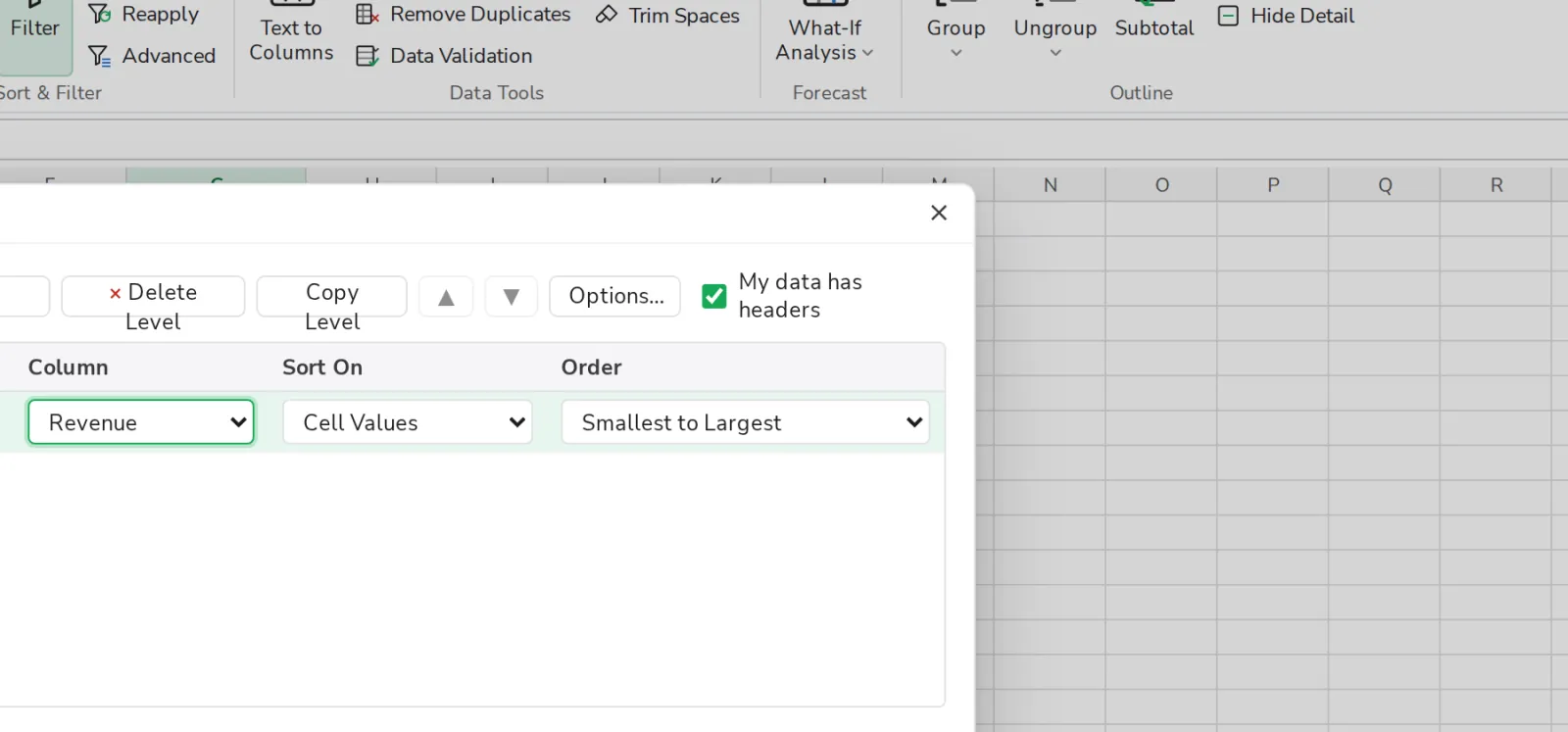1568x732 pixels.
Task: Click Text to Columns
Action: tap(291, 32)
